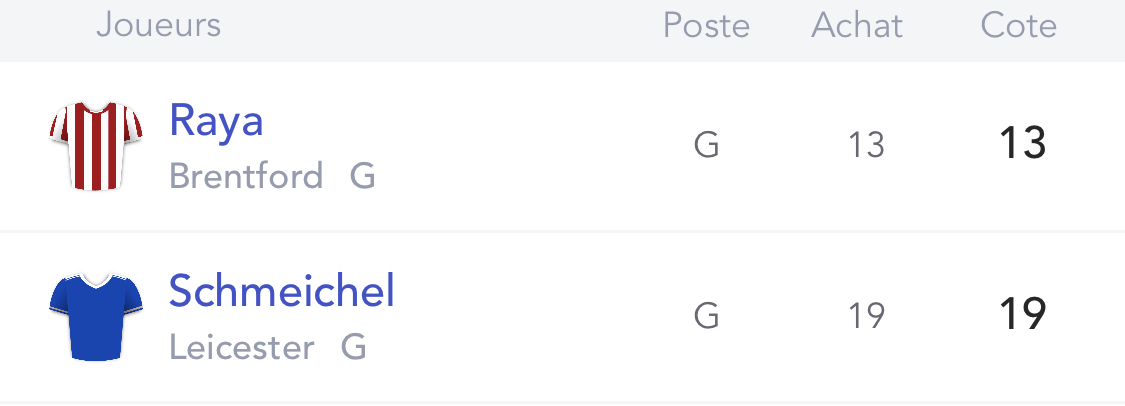
Task: Sort by Cote column header
Action: [1019, 26]
